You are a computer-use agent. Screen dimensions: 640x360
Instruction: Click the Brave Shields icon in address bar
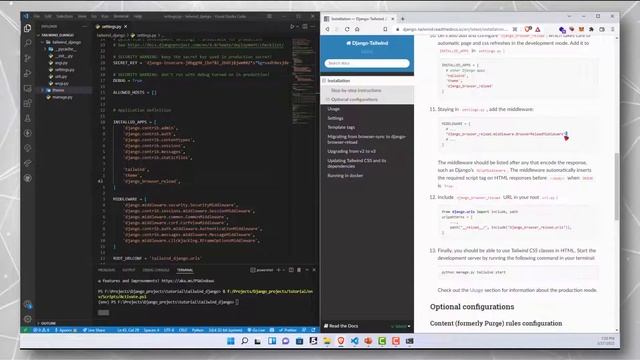[x=528, y=29]
